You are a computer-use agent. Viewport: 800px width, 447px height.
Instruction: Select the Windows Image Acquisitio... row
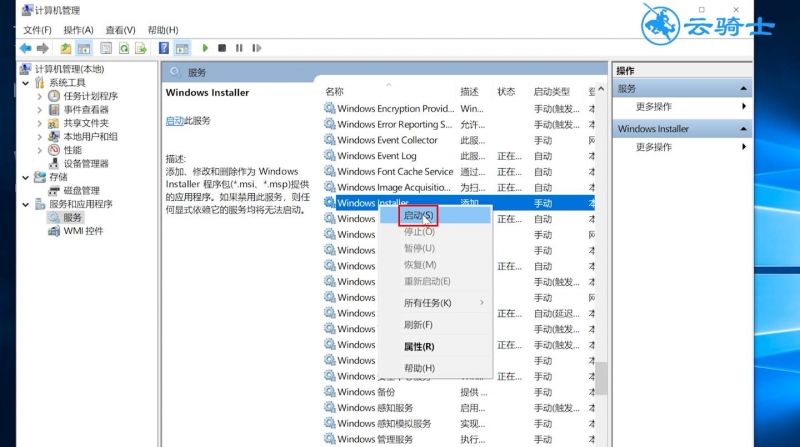click(x=459, y=187)
